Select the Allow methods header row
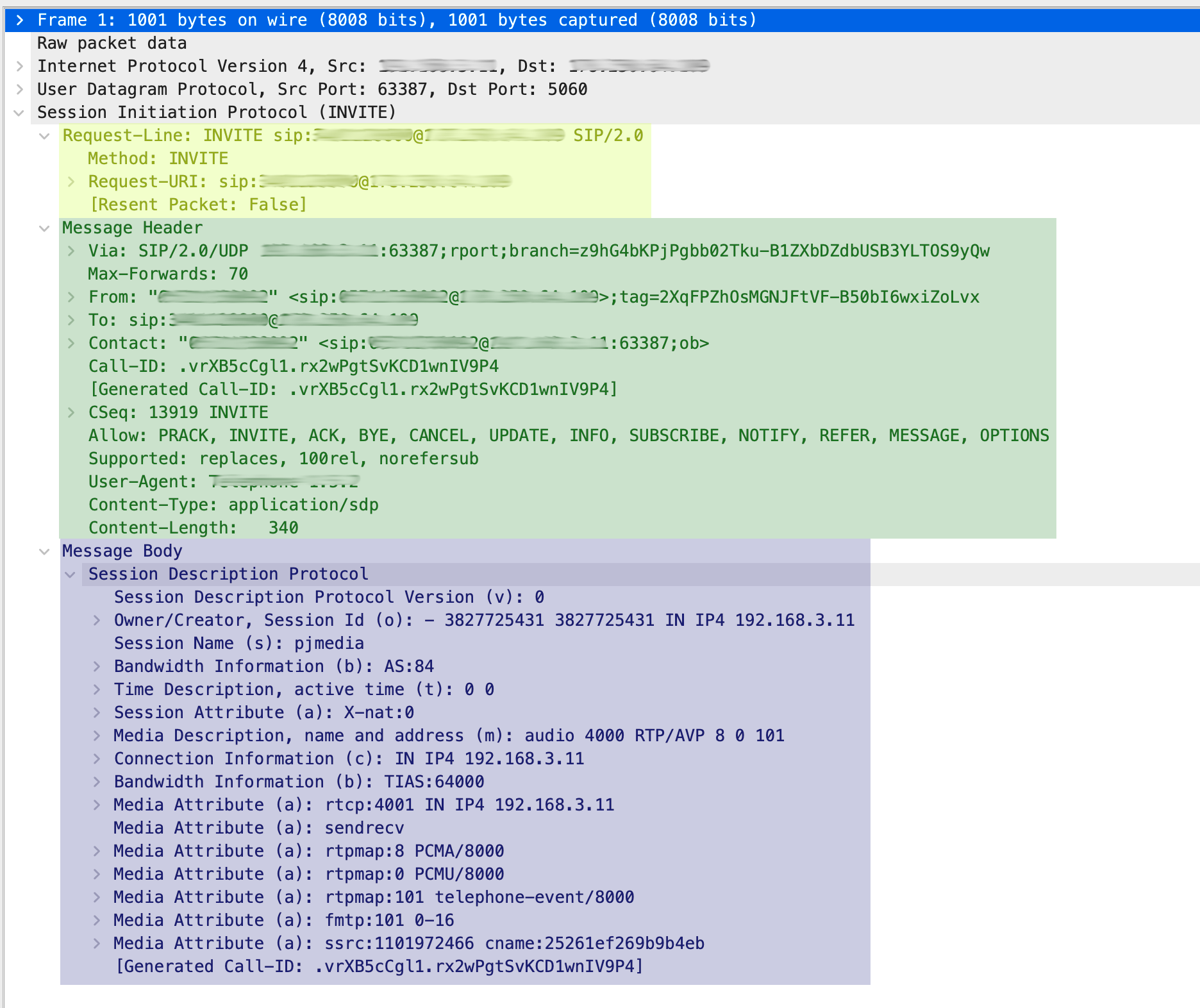Viewport: 1200px width, 1008px height. click(569, 435)
